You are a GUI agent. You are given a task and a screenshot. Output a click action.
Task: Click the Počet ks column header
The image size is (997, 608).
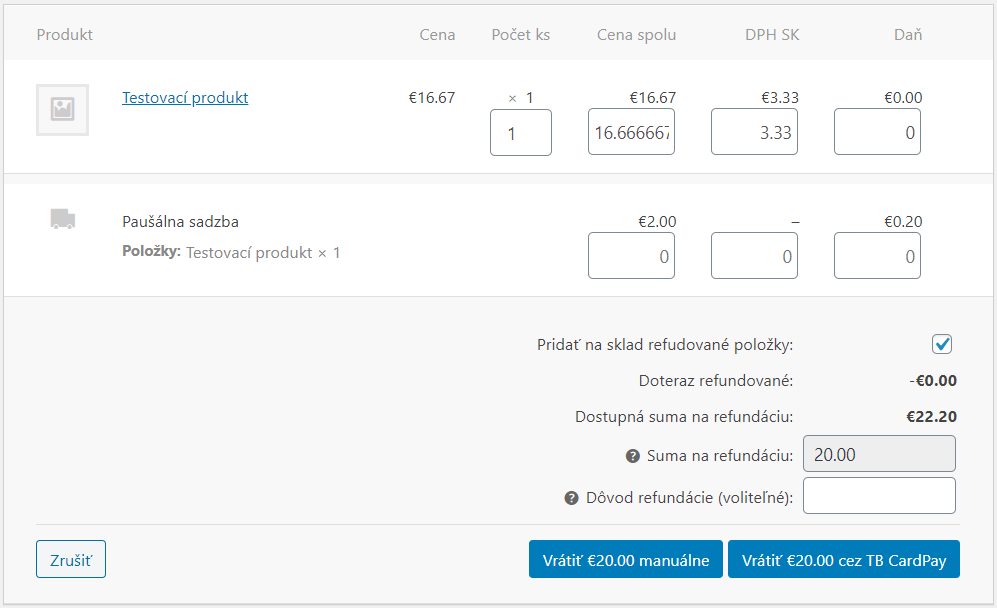coord(520,34)
